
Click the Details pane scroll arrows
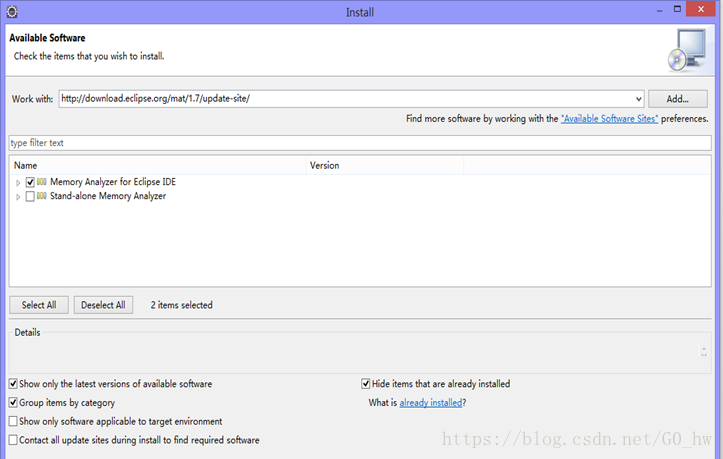coord(704,352)
